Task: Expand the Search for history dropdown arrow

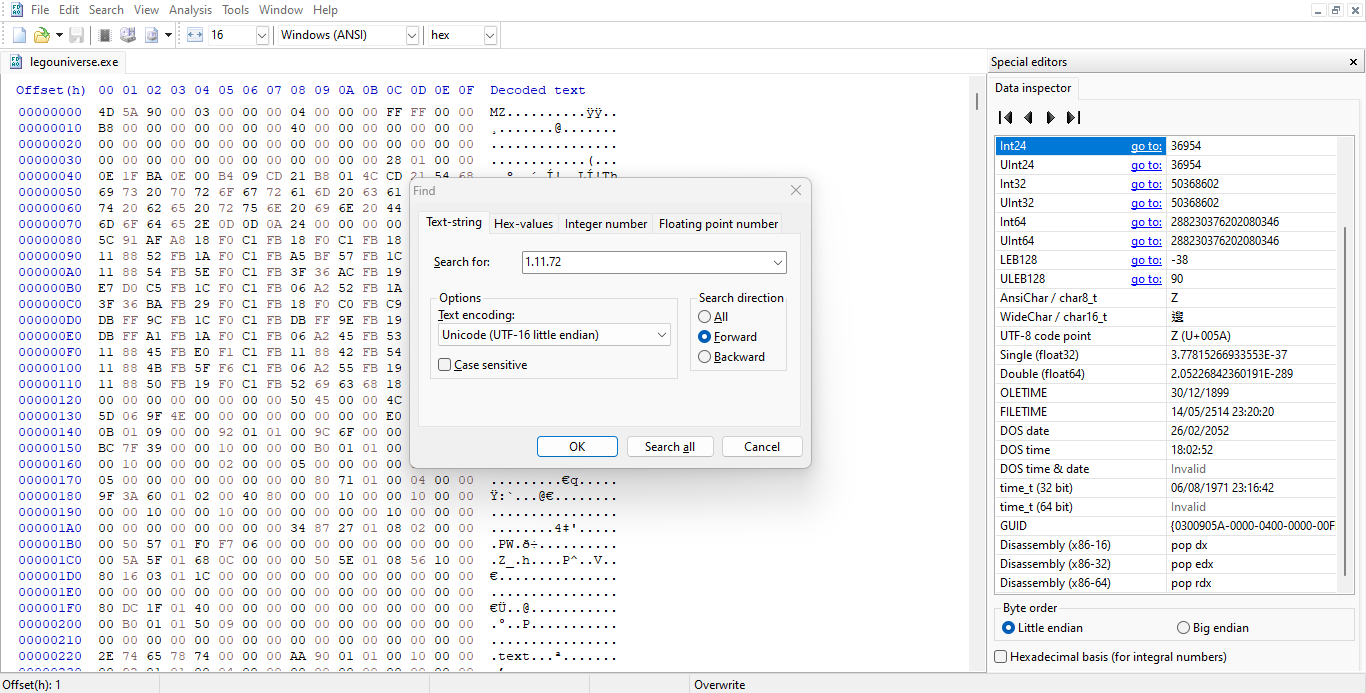Action: [x=777, y=262]
